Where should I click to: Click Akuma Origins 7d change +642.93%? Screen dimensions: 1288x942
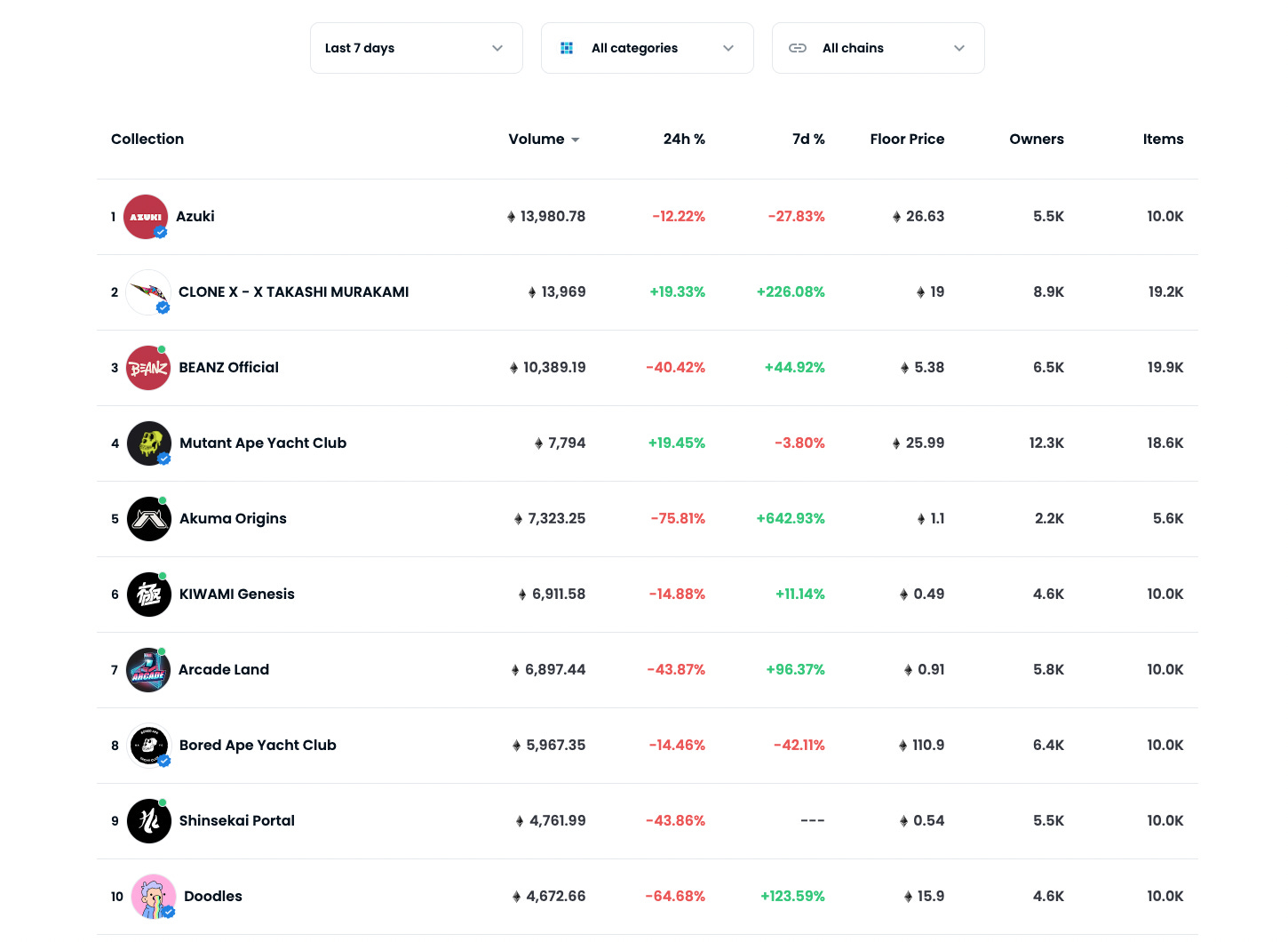[x=791, y=519]
